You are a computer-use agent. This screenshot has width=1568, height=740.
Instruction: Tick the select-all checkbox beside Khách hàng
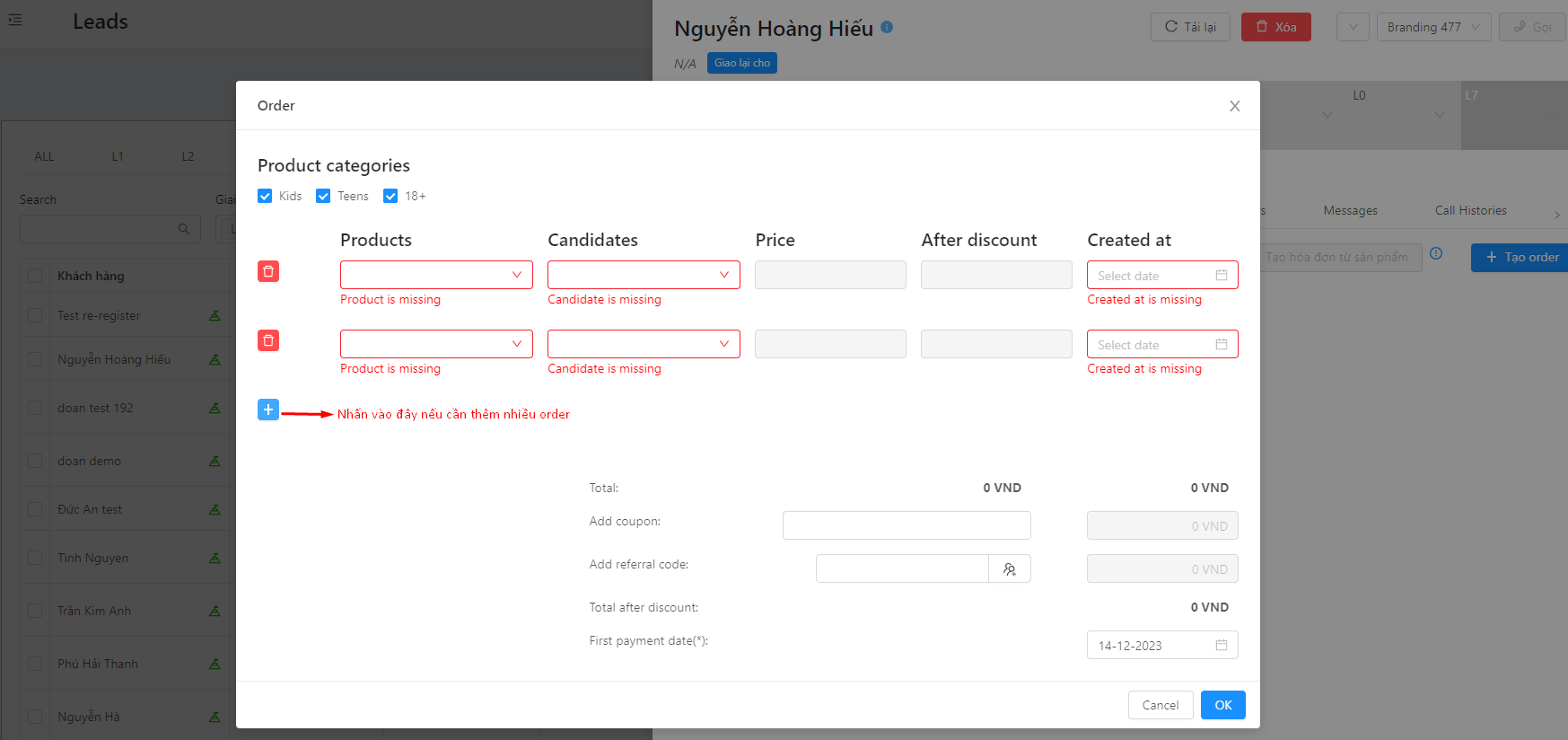[35, 276]
